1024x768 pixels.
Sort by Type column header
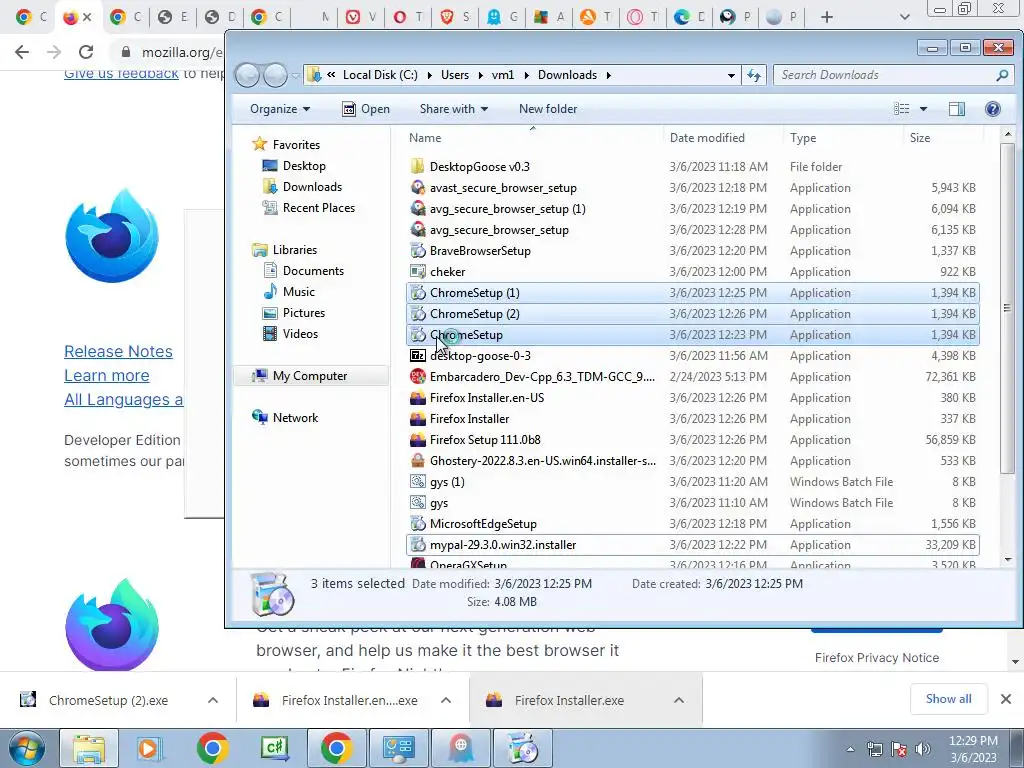point(843,138)
